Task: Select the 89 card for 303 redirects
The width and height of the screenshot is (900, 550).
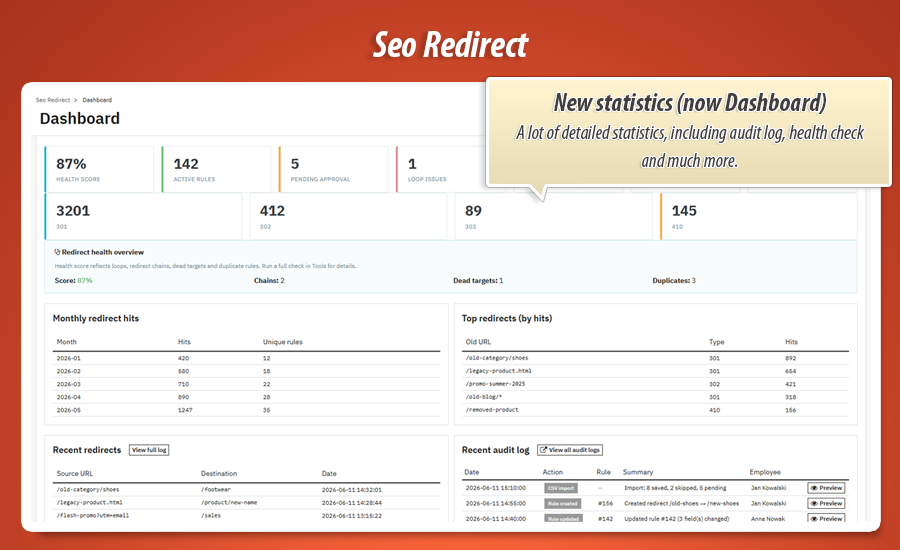Action: (x=553, y=216)
